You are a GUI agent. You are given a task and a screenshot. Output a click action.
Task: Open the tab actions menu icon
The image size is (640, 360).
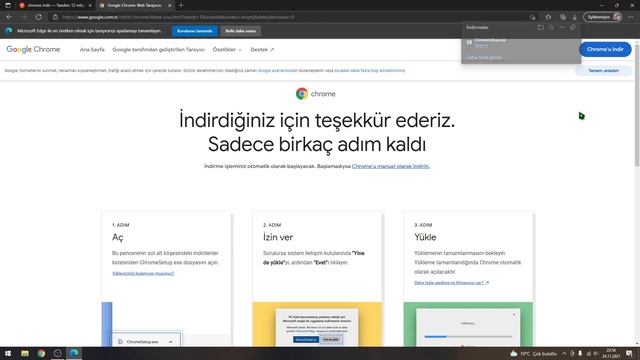click(x=8, y=5)
